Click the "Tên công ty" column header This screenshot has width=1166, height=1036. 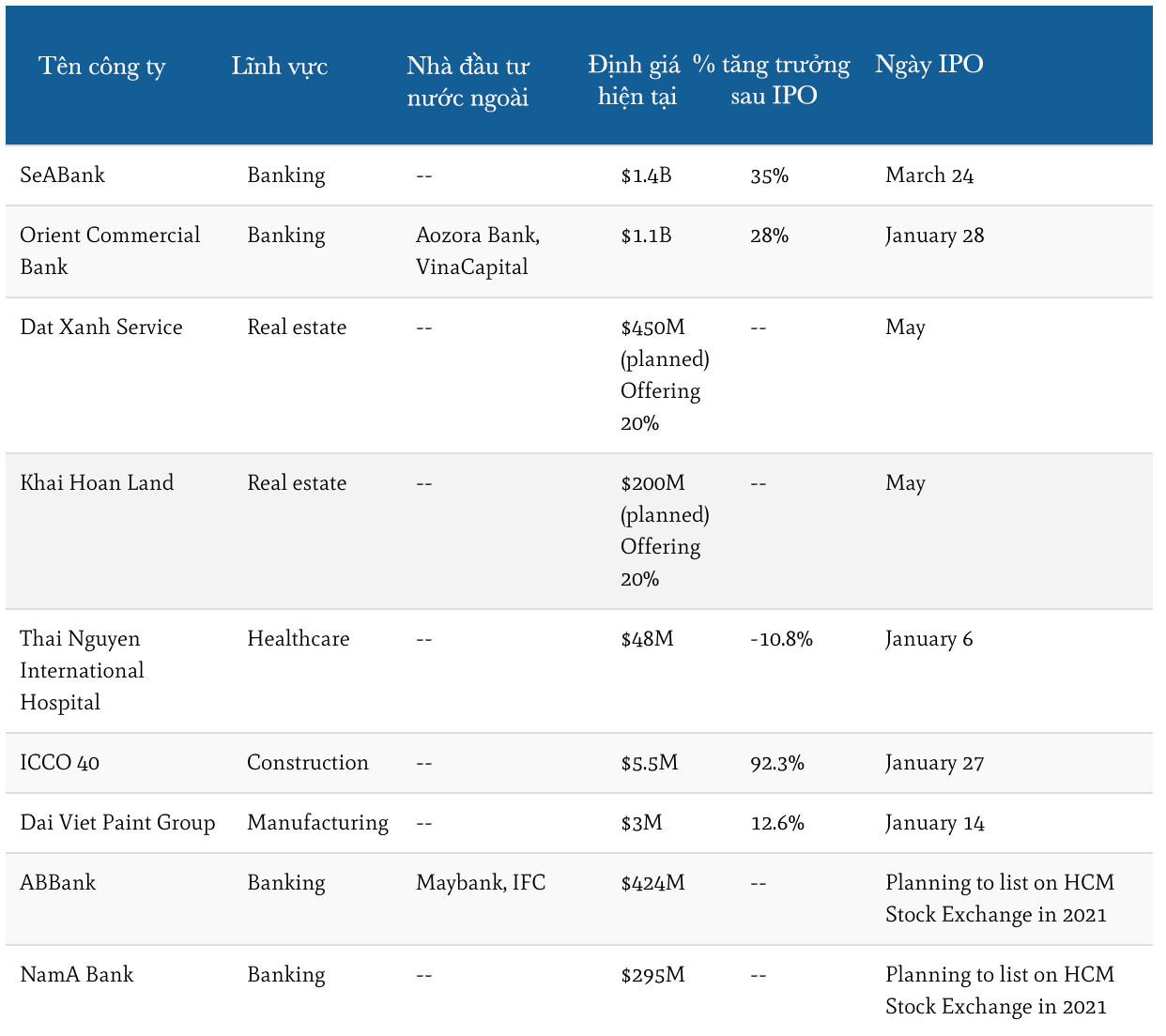(x=101, y=67)
